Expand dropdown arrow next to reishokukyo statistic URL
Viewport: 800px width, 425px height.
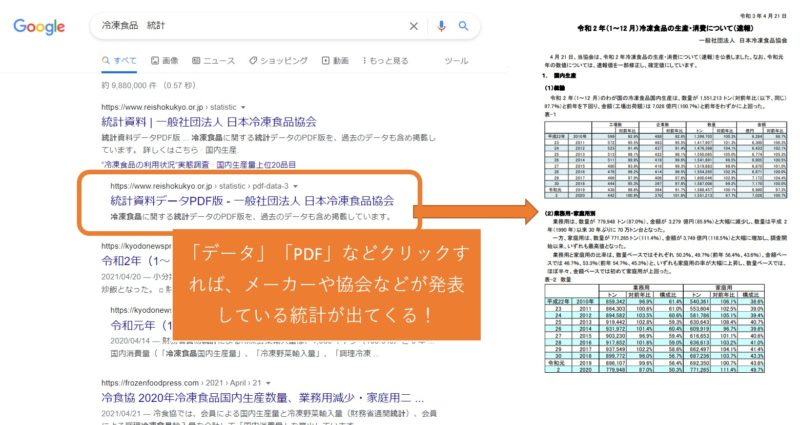243,107
